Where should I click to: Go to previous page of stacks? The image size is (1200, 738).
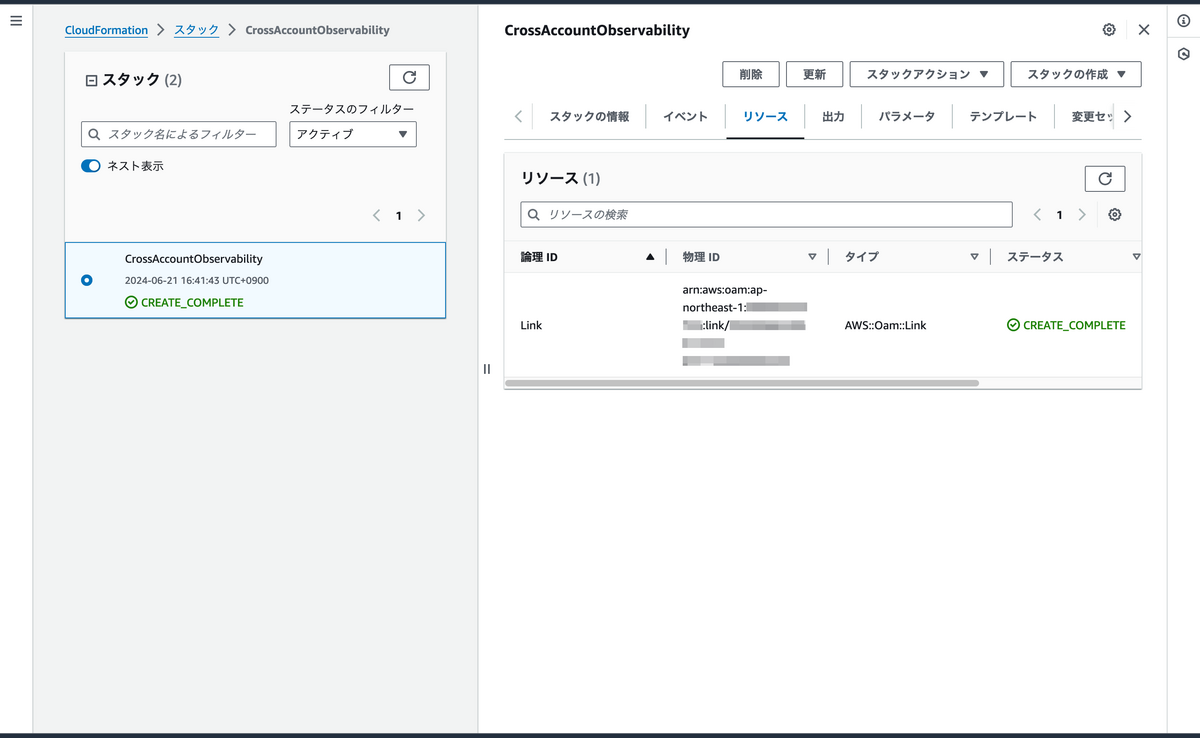tap(377, 215)
